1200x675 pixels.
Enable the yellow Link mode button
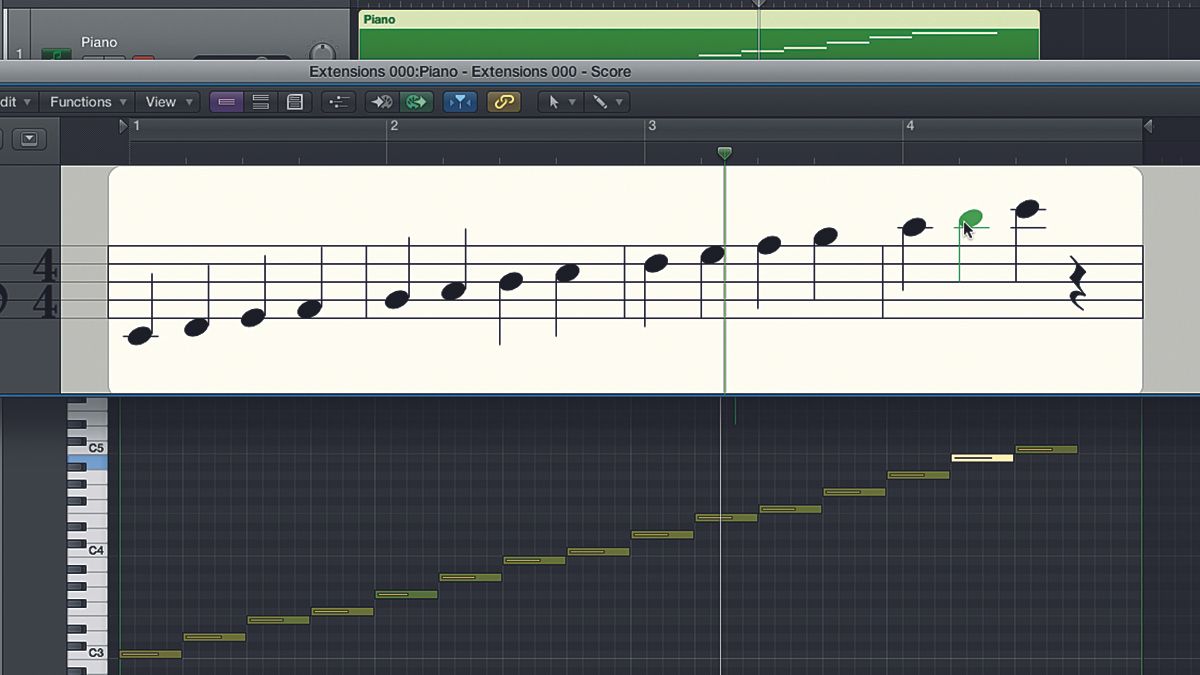pos(504,101)
